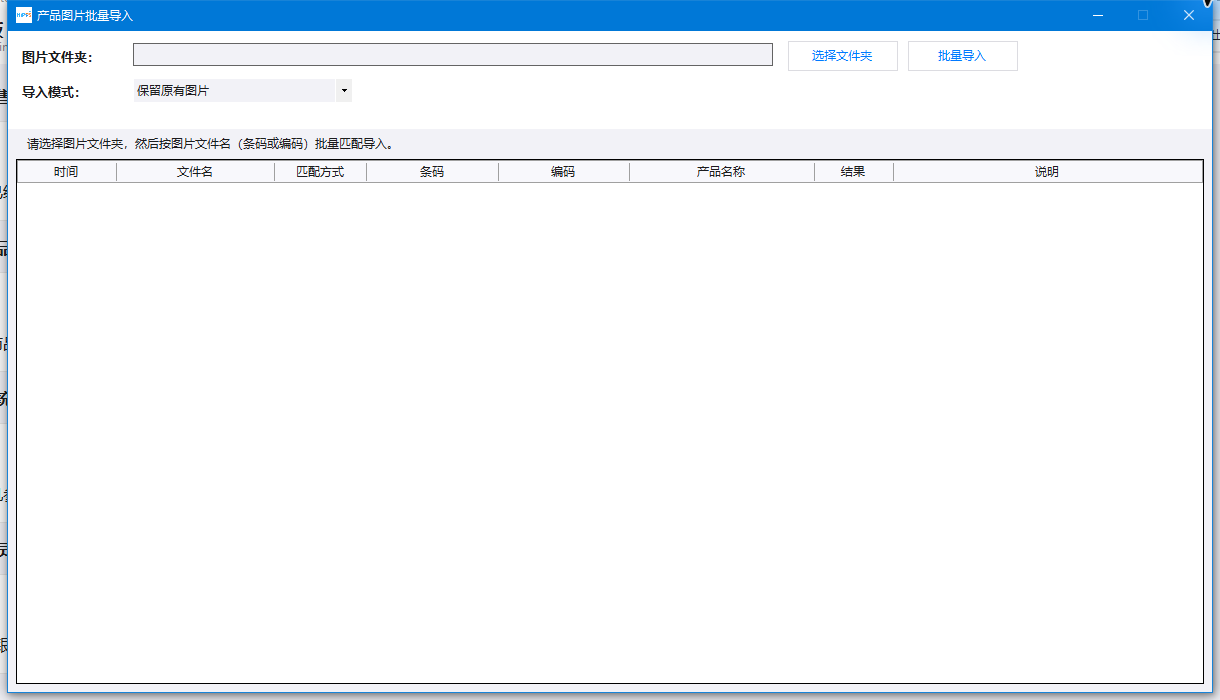Click the 编码 column header
This screenshot has height=700, width=1220.
tap(563, 172)
